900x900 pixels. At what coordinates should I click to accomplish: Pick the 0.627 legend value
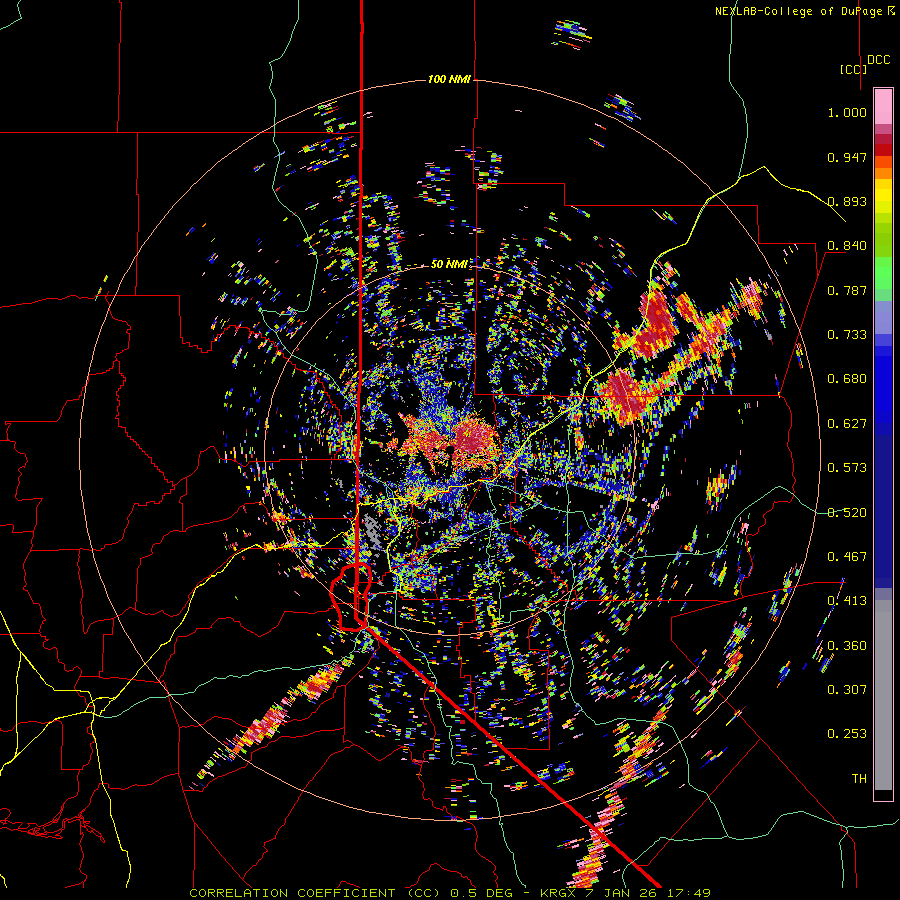coord(847,424)
